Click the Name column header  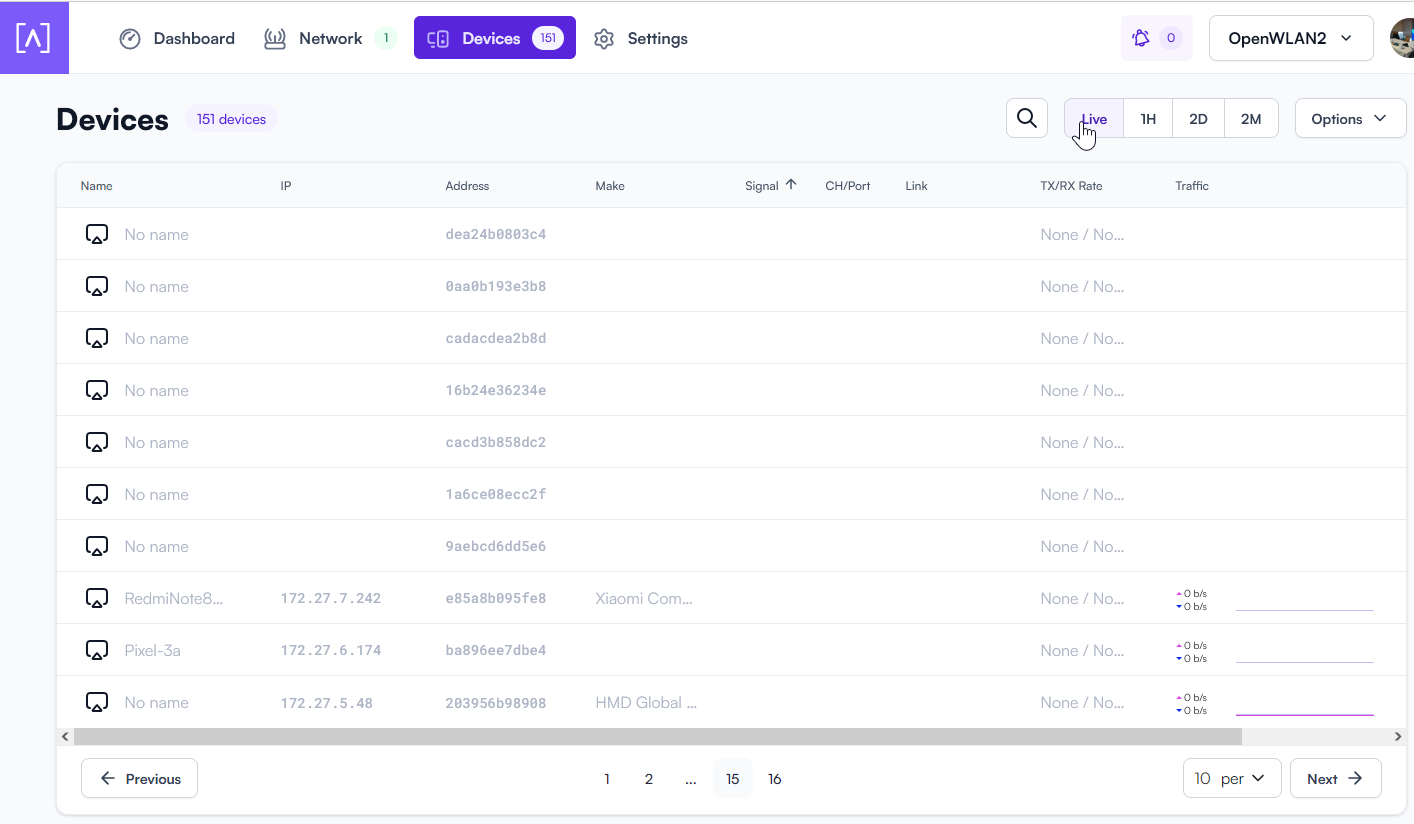tap(96, 186)
